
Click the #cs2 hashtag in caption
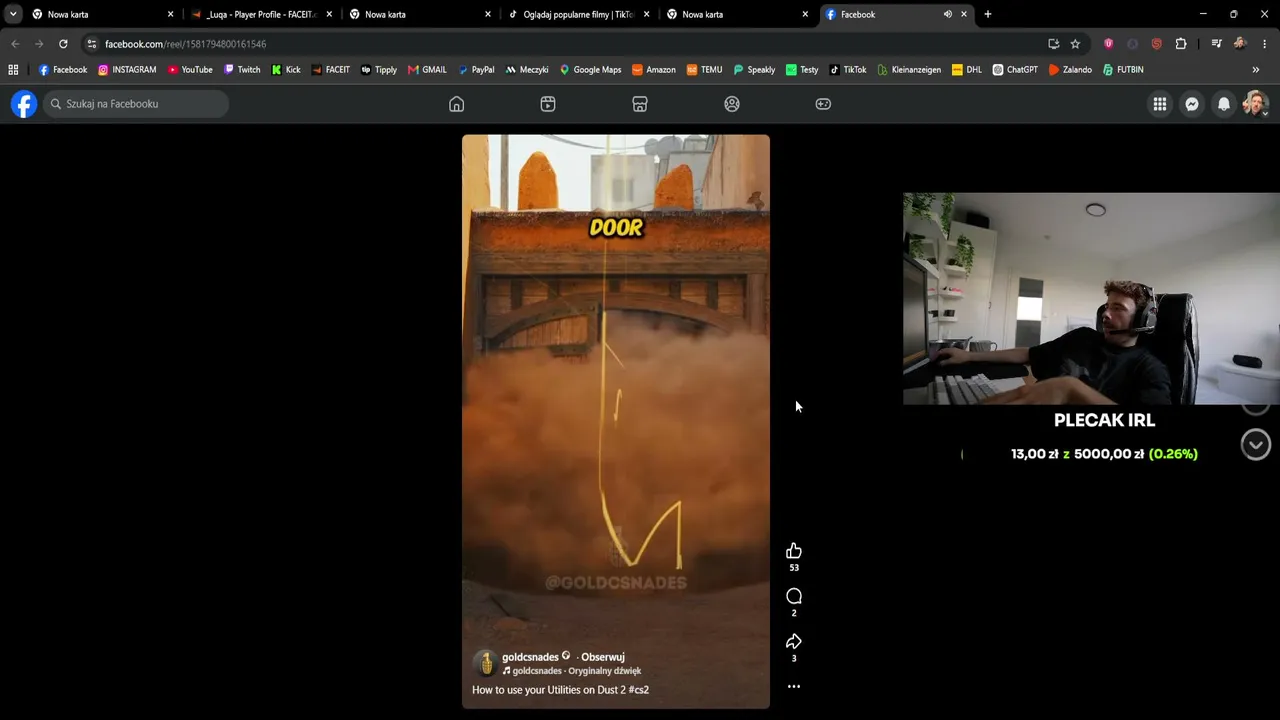637,690
